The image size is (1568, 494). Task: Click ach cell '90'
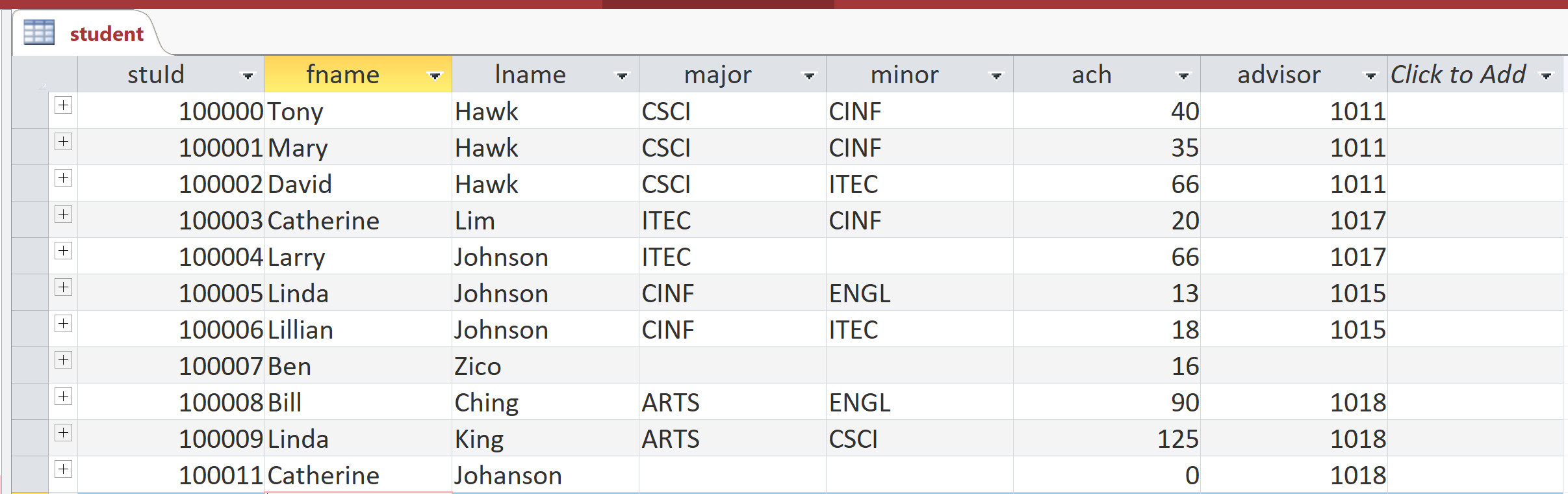tap(1107, 402)
